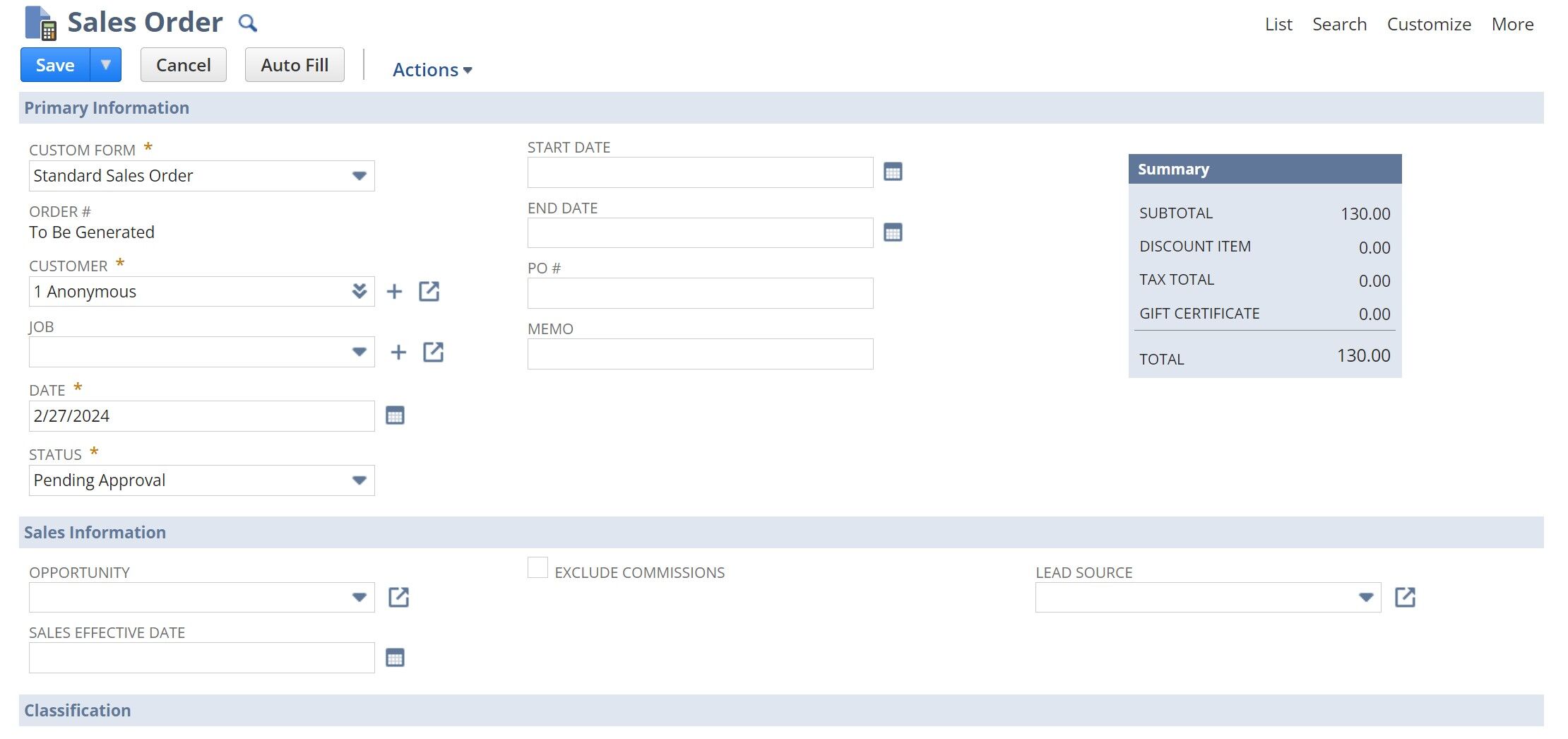Open the End Date calendar picker
The width and height of the screenshot is (1568, 739).
(892, 232)
